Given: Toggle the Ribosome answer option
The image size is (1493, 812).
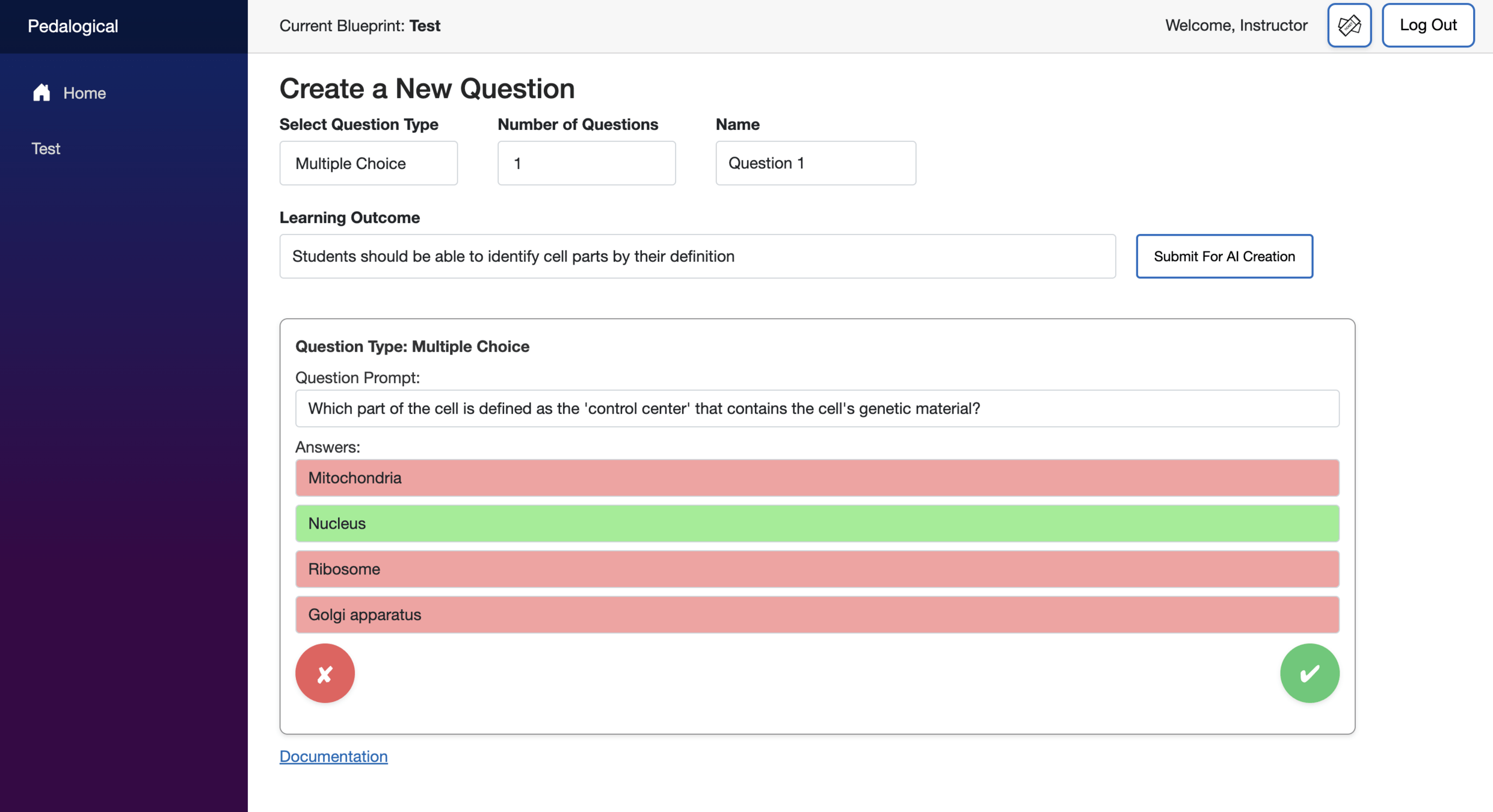Looking at the screenshot, I should (x=817, y=569).
